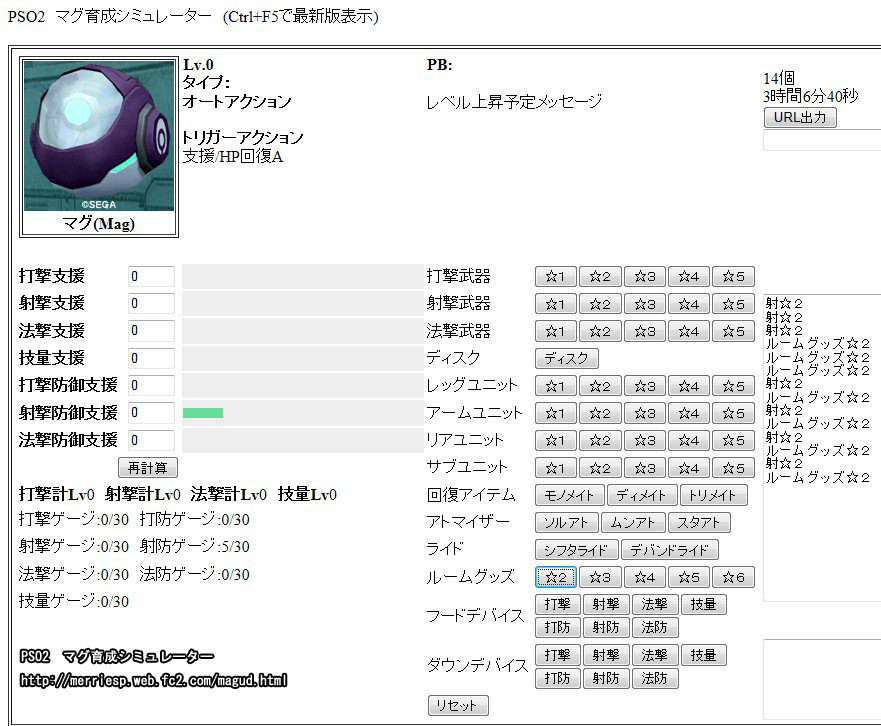Feed ルームグッズ ☆2 item

coord(556,577)
